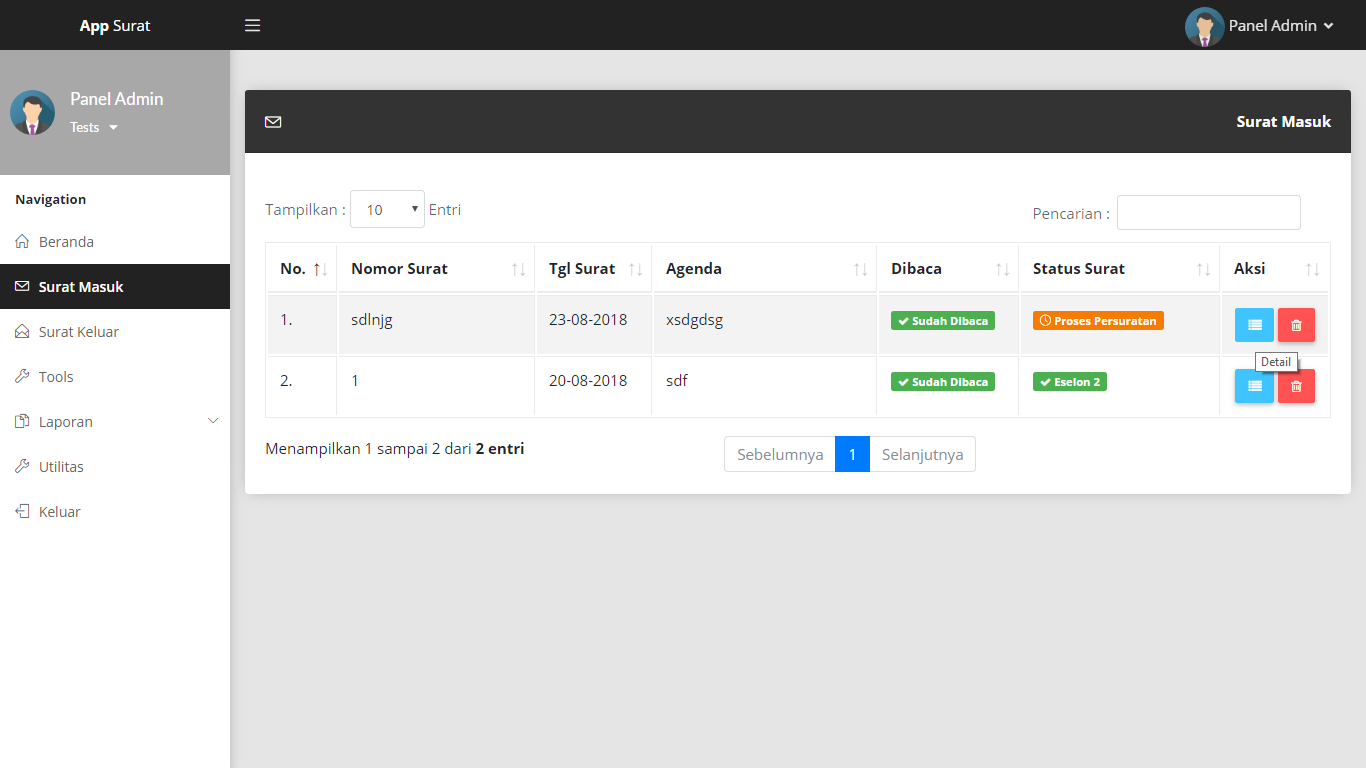
Task: Focus the Pencarian search field
Action: [1208, 213]
